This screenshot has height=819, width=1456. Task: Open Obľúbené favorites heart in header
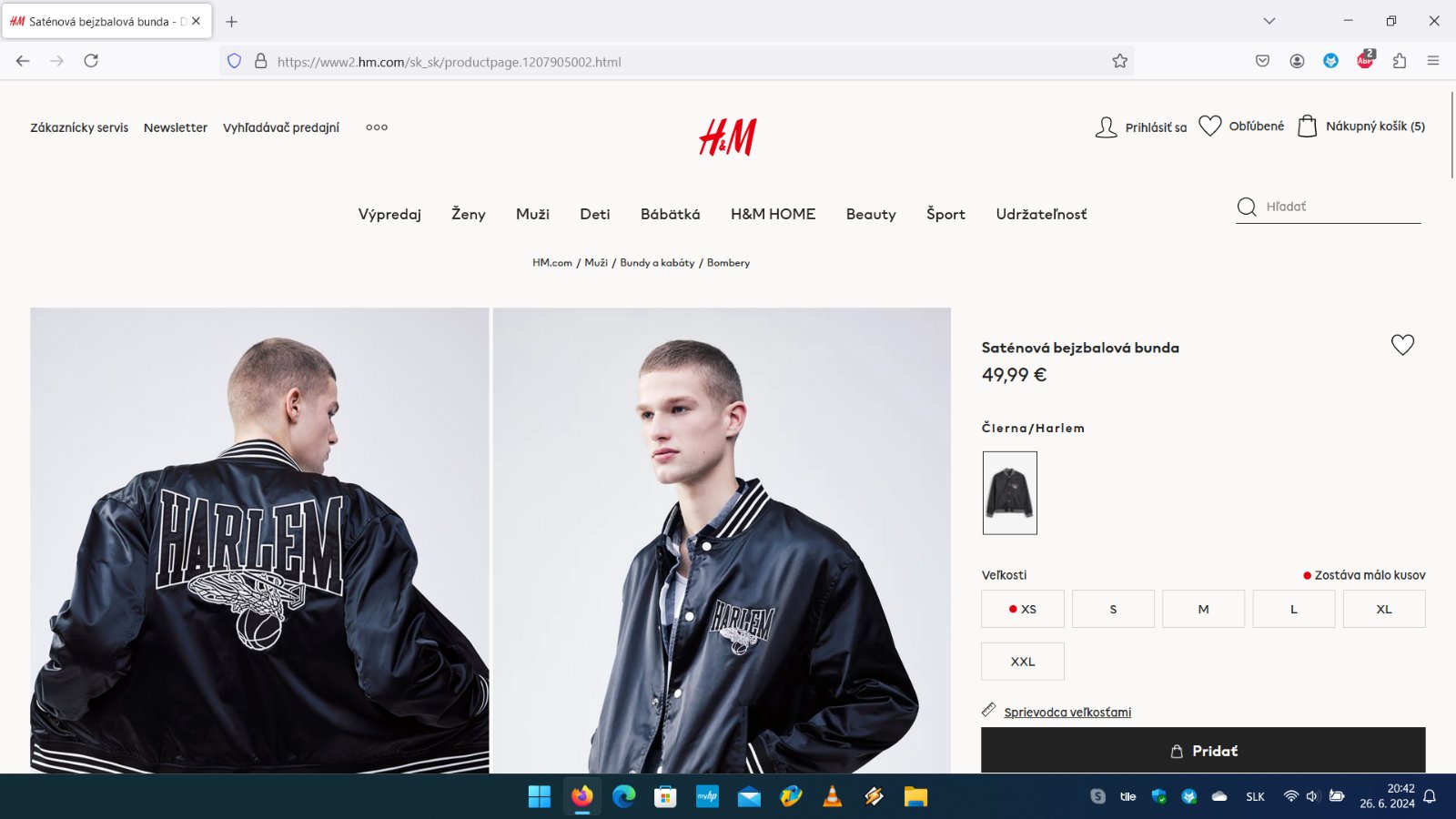tap(1209, 126)
